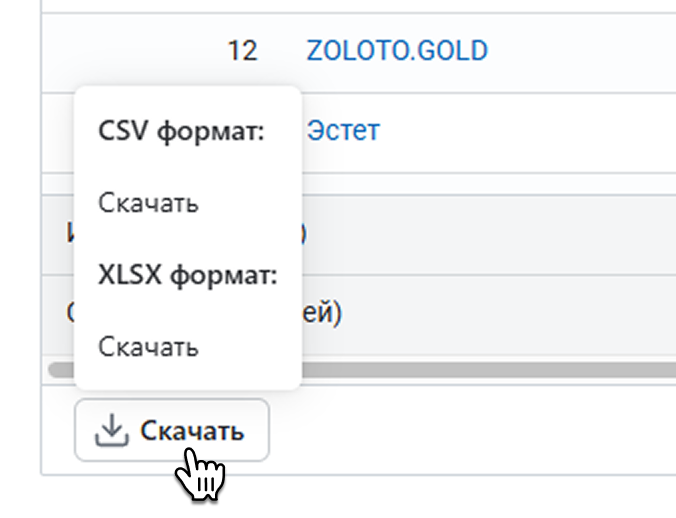Click the blank cell left of number 12
676x518 pixels.
tap(130, 50)
